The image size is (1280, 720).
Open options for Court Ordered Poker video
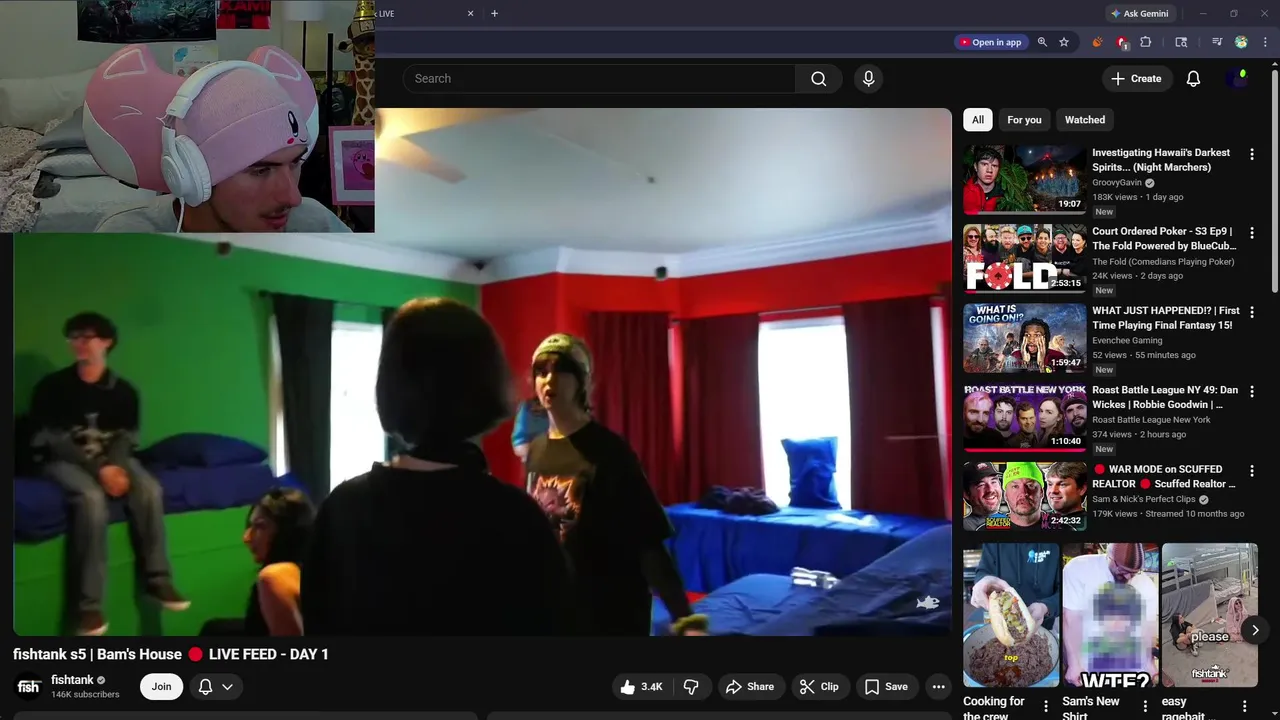point(1251,233)
